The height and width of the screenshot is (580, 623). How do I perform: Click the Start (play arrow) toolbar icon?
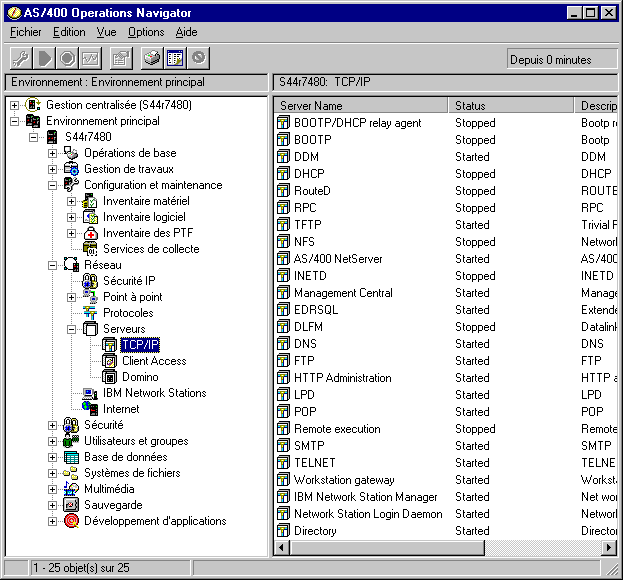[44, 59]
